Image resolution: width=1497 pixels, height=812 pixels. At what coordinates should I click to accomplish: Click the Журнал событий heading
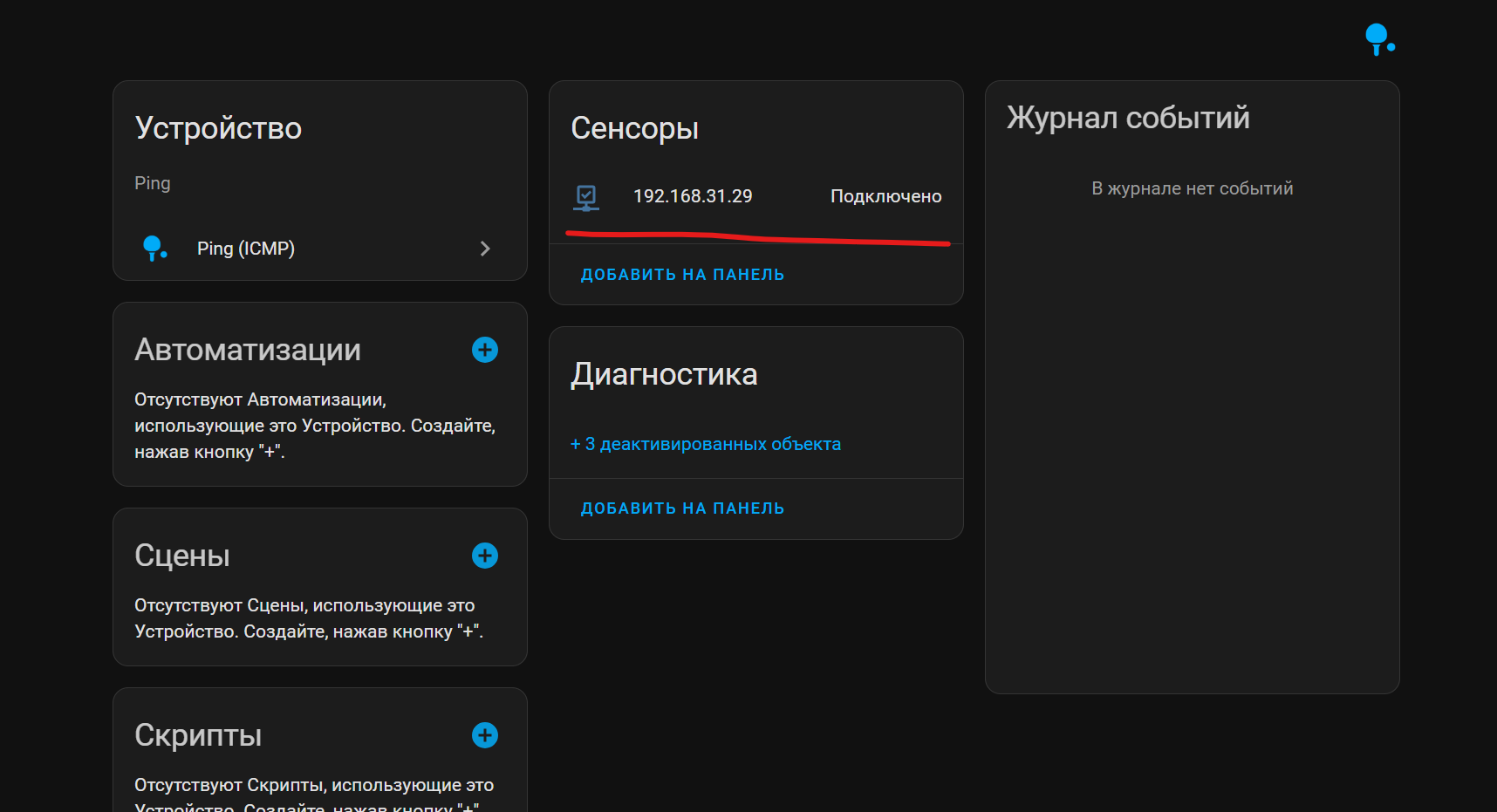tap(1128, 118)
